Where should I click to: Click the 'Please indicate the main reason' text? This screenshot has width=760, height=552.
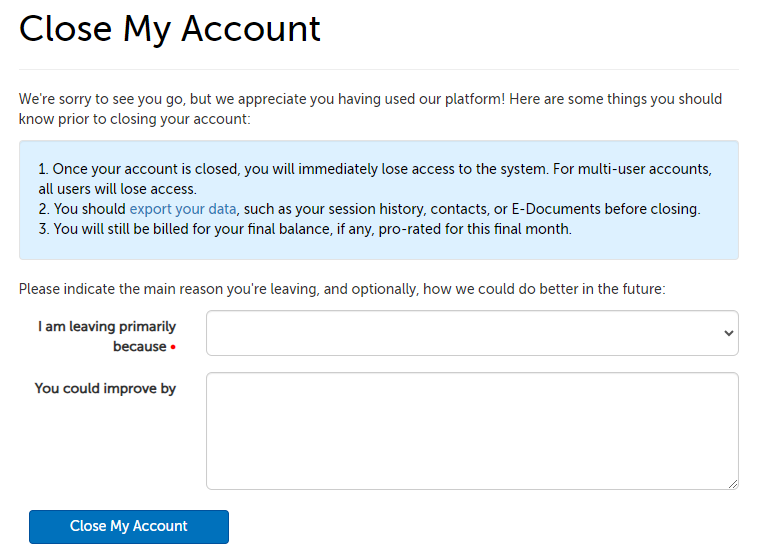[341, 289]
